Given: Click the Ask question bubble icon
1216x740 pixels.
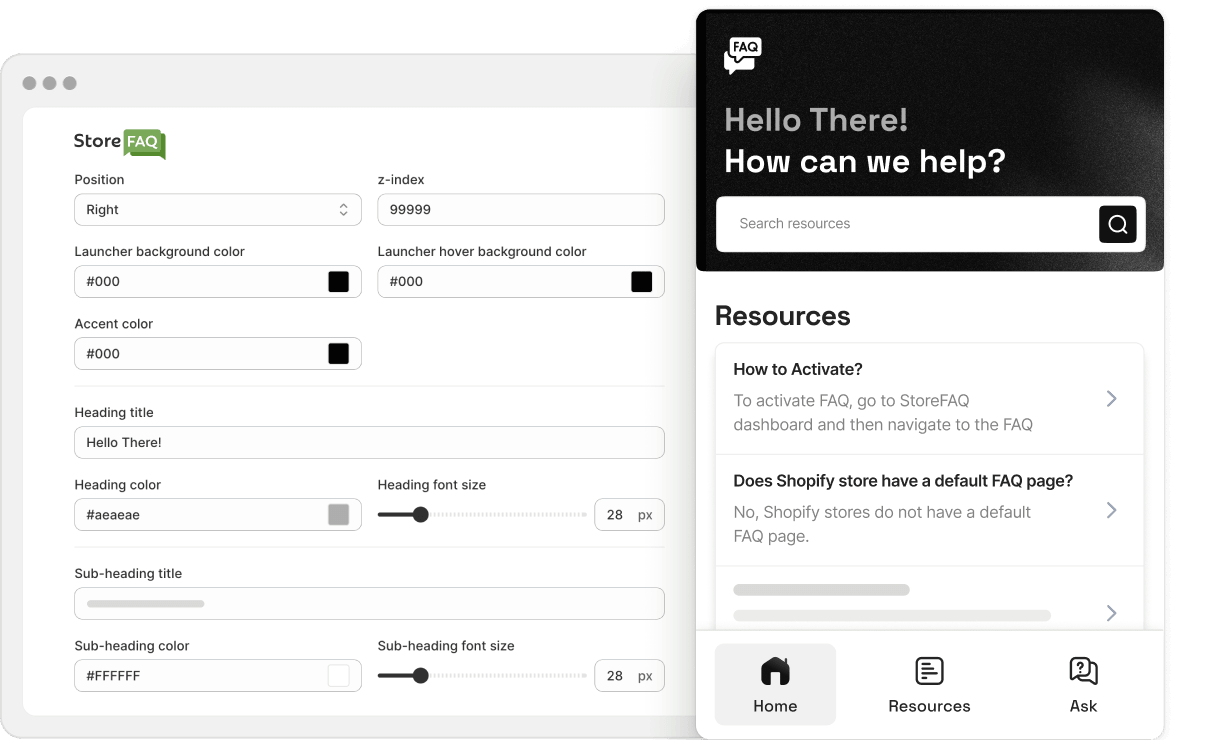Looking at the screenshot, I should pos(1083,671).
